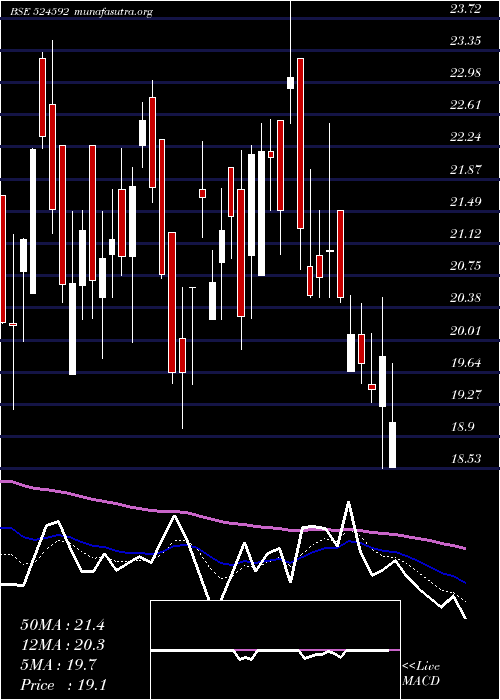The width and height of the screenshot is (500, 700).
Task: Click the 18.53 price axis label
Action: click(x=465, y=459)
